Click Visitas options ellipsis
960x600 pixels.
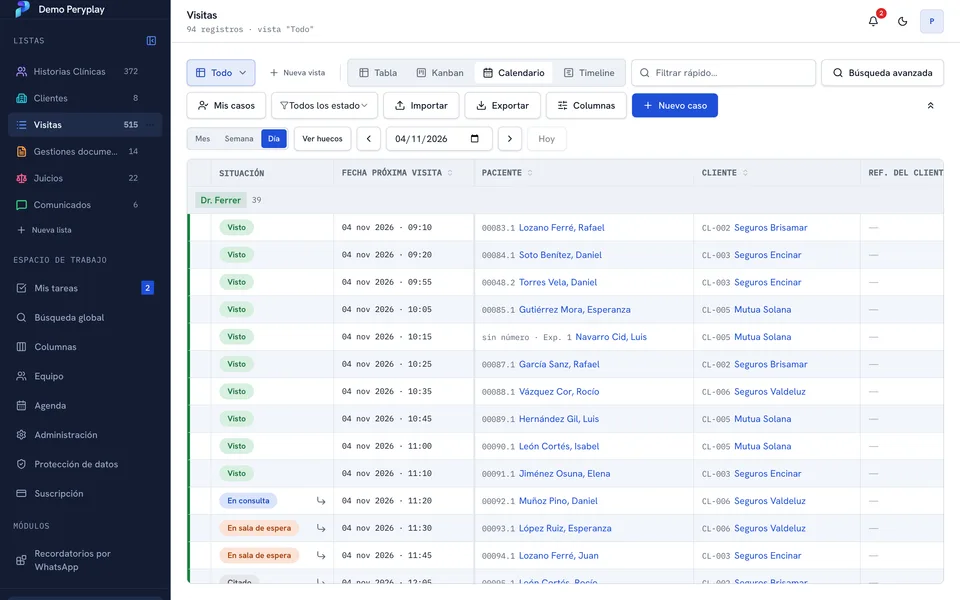tap(150, 125)
